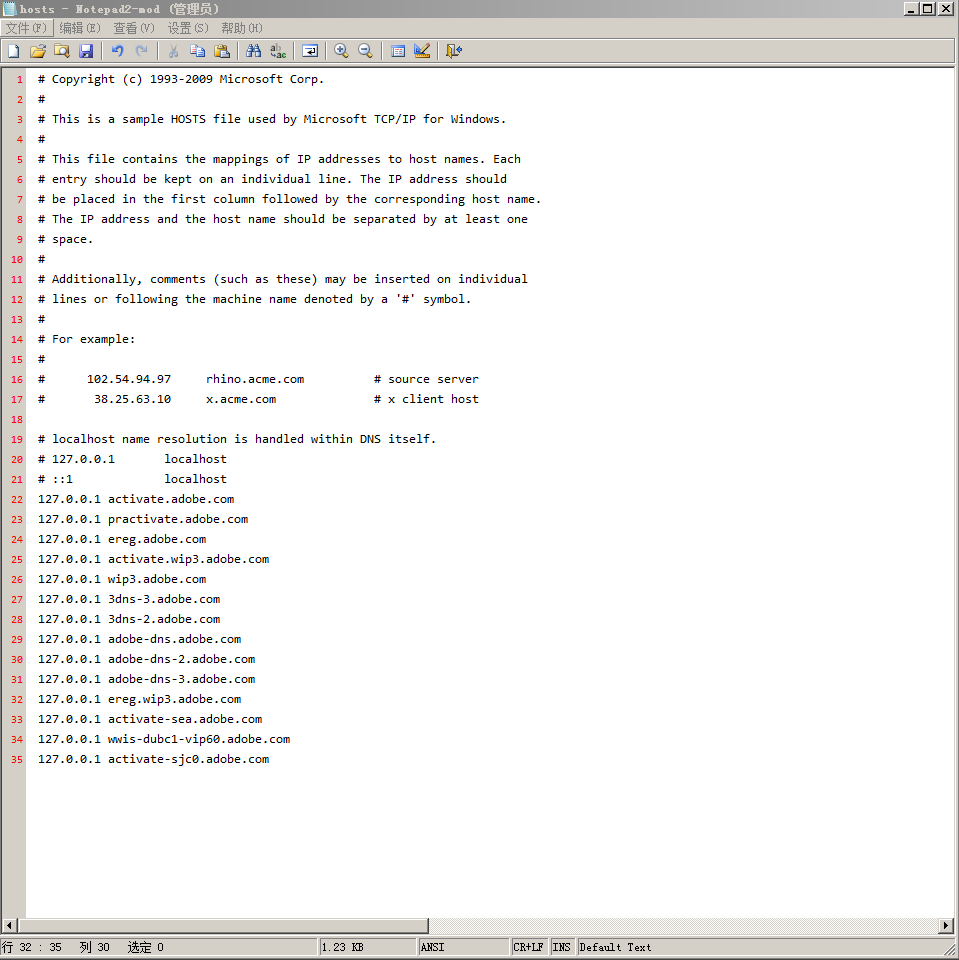The width and height of the screenshot is (959, 960).
Task: Toggle the Word Wrap toolbar icon
Action: click(x=310, y=51)
